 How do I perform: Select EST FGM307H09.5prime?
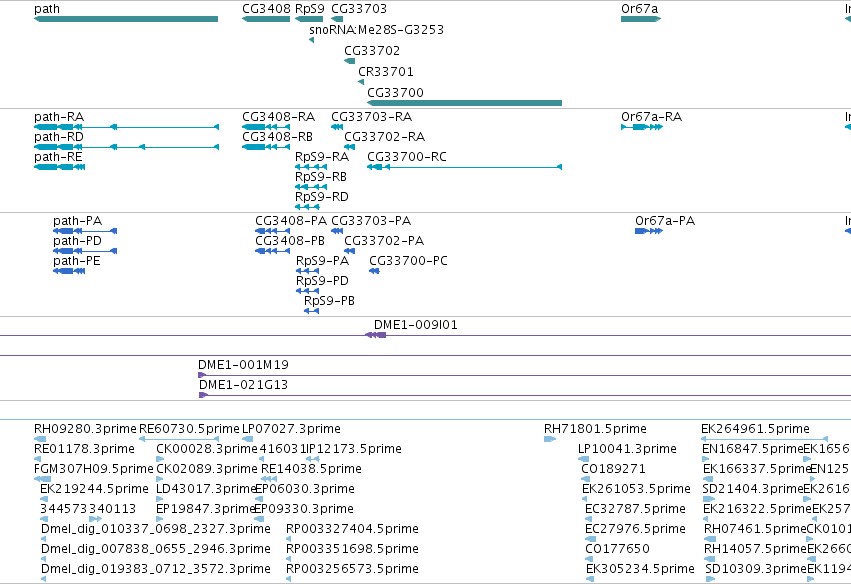pos(42,479)
